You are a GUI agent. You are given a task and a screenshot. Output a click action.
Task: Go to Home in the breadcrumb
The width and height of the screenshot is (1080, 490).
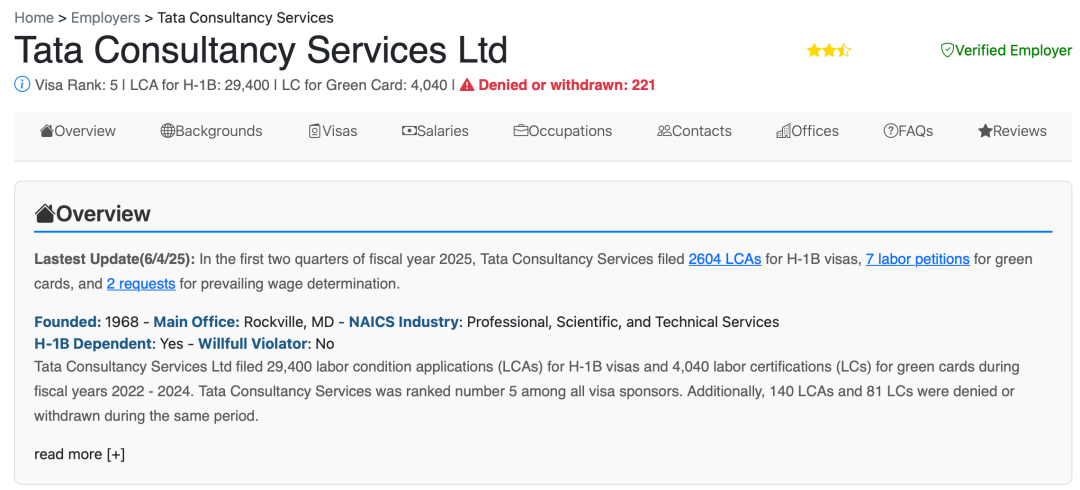[34, 17]
